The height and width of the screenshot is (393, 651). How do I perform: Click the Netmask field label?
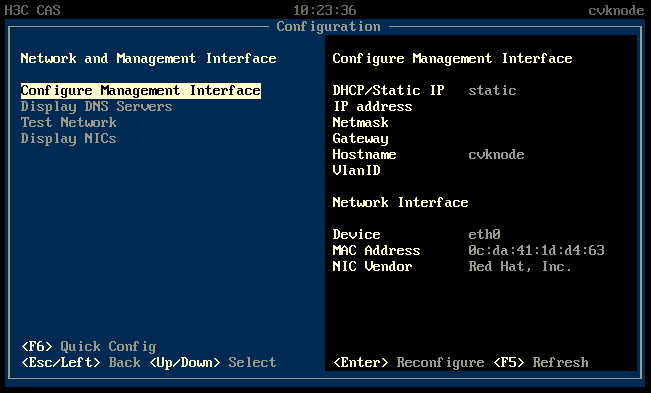[360, 122]
